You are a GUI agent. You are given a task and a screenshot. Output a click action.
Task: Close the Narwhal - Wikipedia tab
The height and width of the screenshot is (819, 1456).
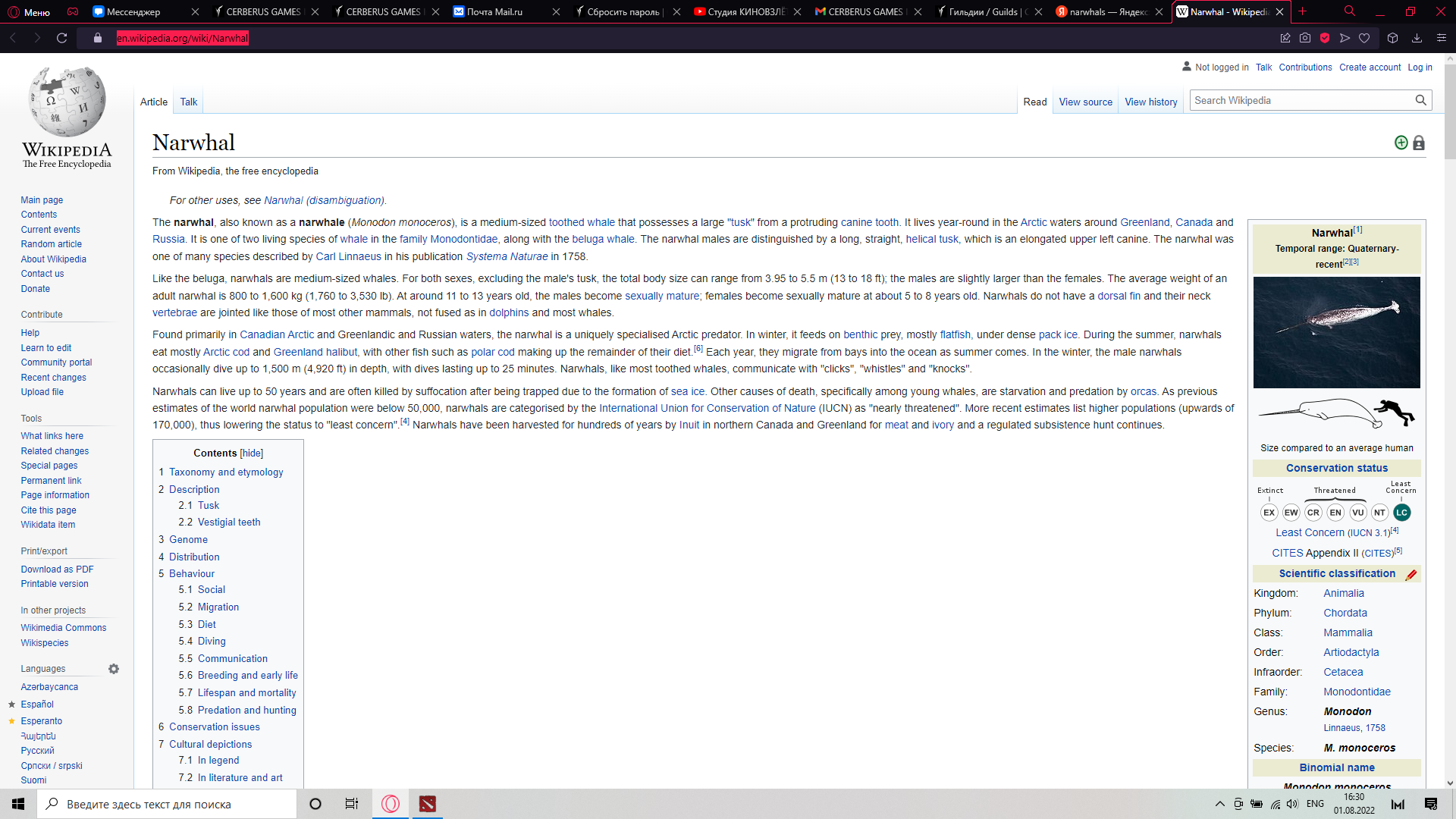pyautogui.click(x=1280, y=11)
